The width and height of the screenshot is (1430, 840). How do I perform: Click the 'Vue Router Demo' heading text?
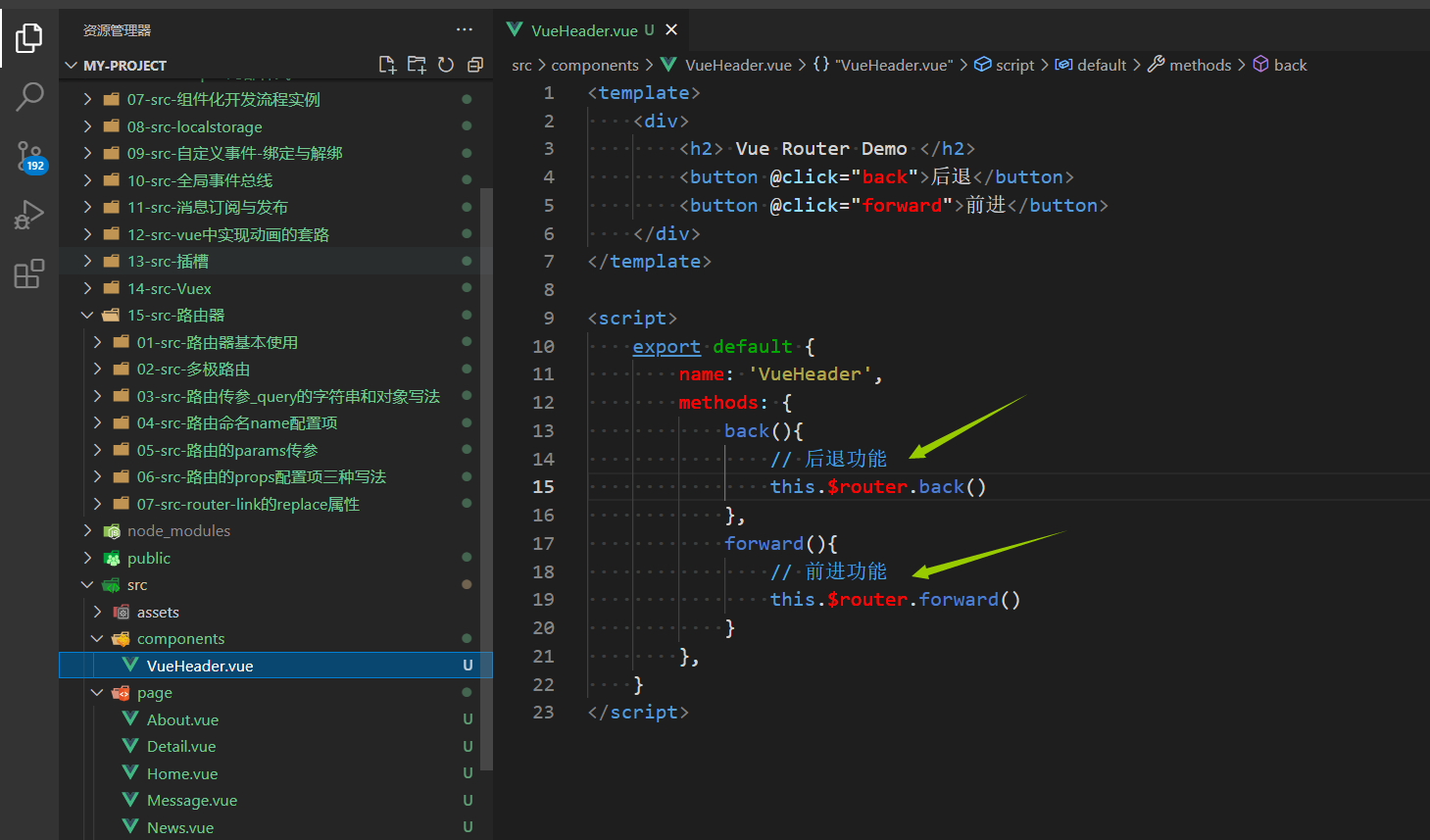click(x=821, y=148)
